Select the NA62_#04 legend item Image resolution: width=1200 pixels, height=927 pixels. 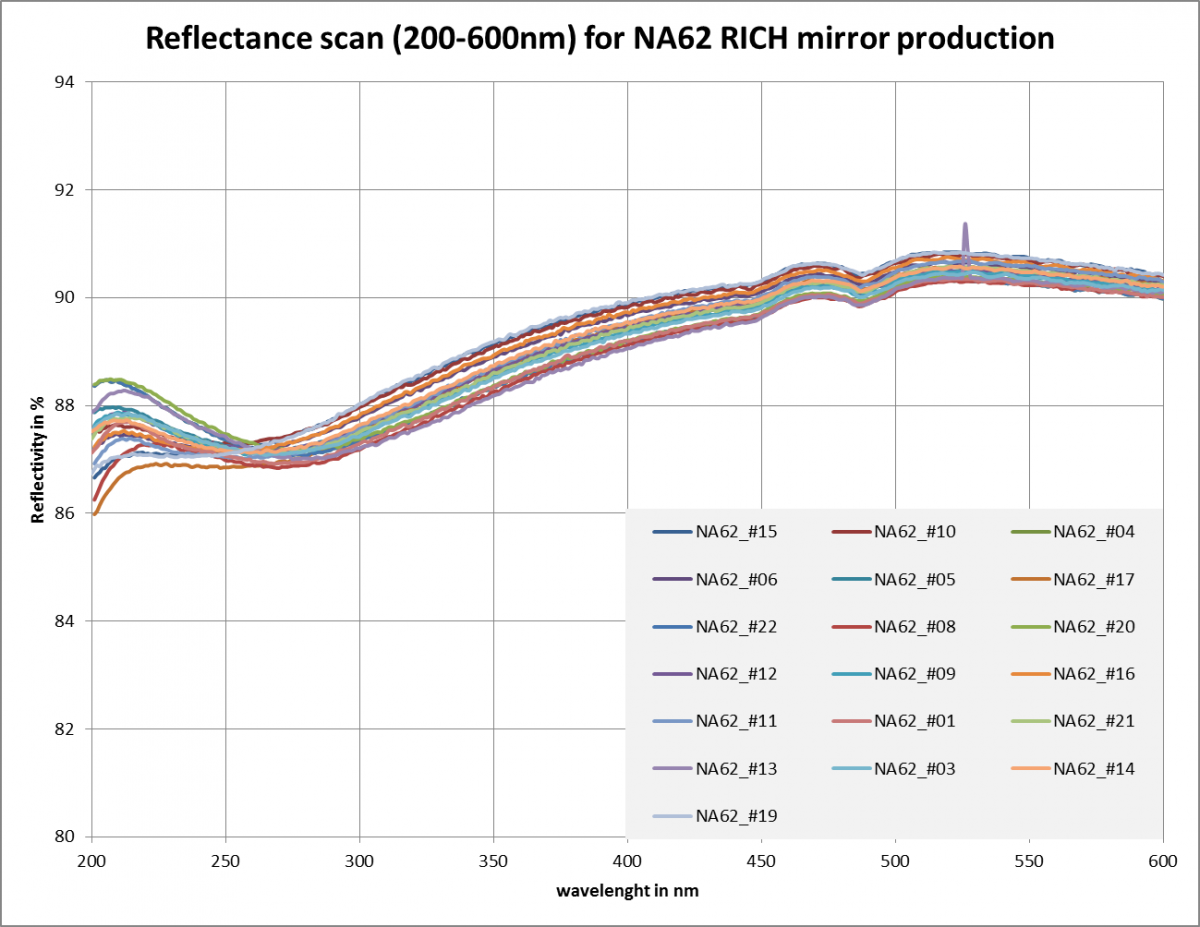click(x=1073, y=532)
